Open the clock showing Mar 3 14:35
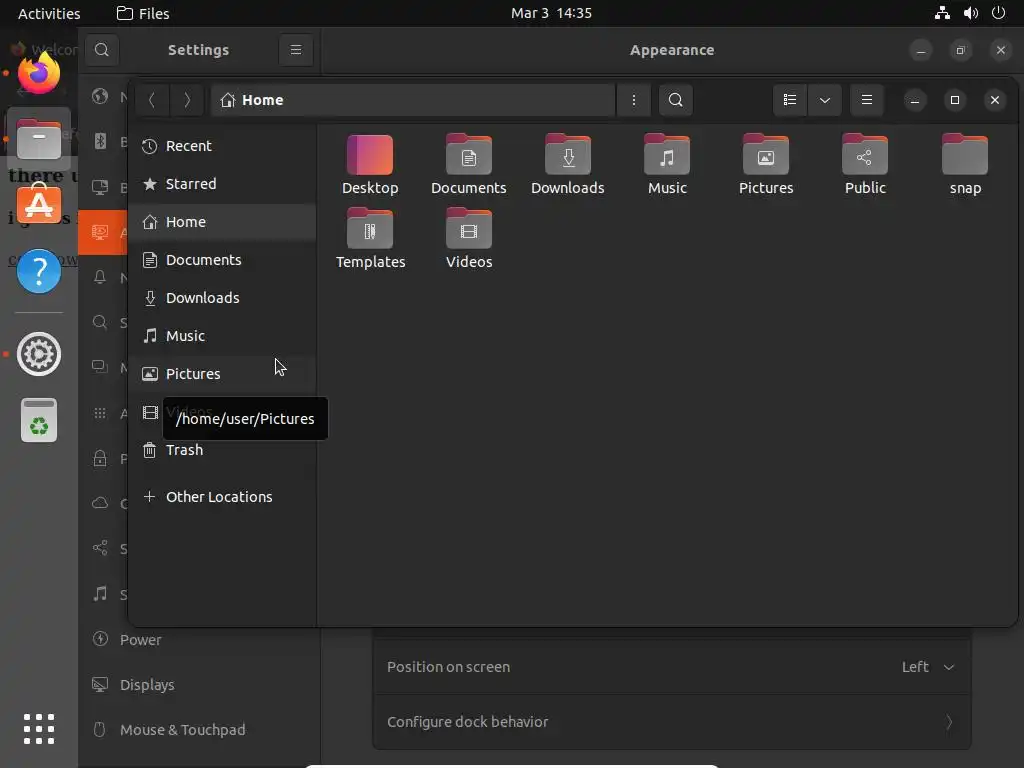The height and width of the screenshot is (768, 1024). click(551, 13)
